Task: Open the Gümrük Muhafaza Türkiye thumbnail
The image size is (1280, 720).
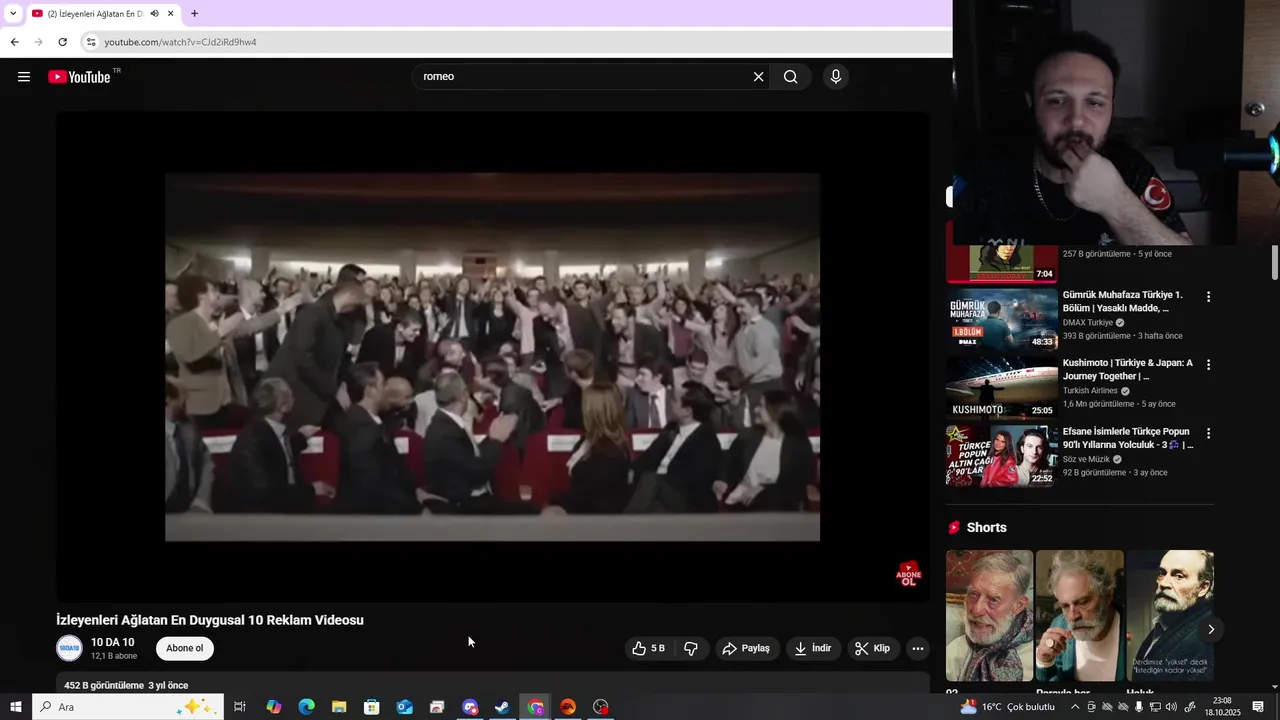Action: click(x=1001, y=319)
